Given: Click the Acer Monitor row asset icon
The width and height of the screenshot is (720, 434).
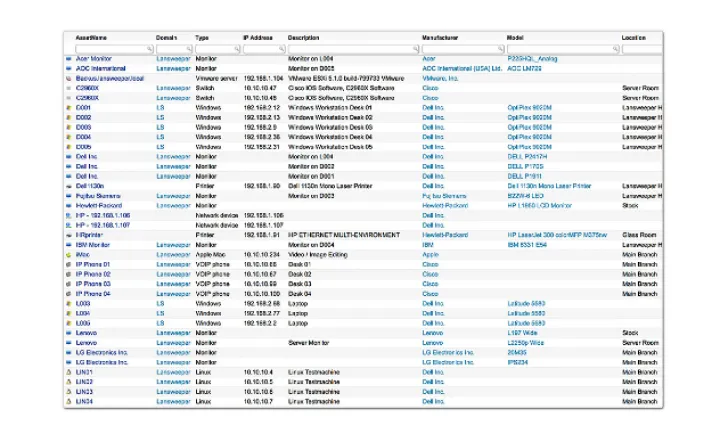Looking at the screenshot, I should 67,59.
